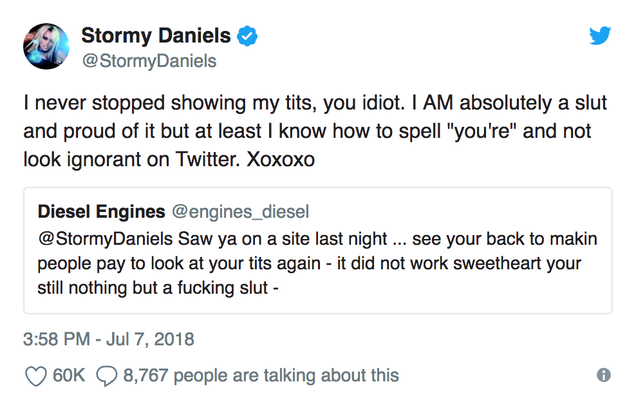
Task: Click the quoted text 'fucking slut -' line
Action: pos(158,288)
